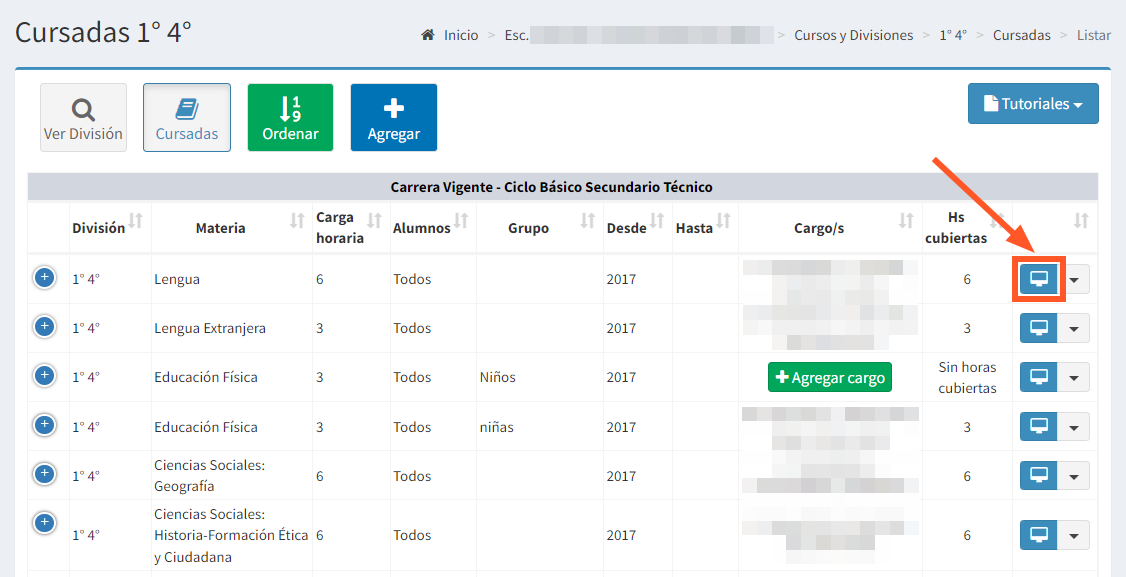Click the Ordenar sort button
The height and width of the screenshot is (577, 1126).
[x=290, y=118]
